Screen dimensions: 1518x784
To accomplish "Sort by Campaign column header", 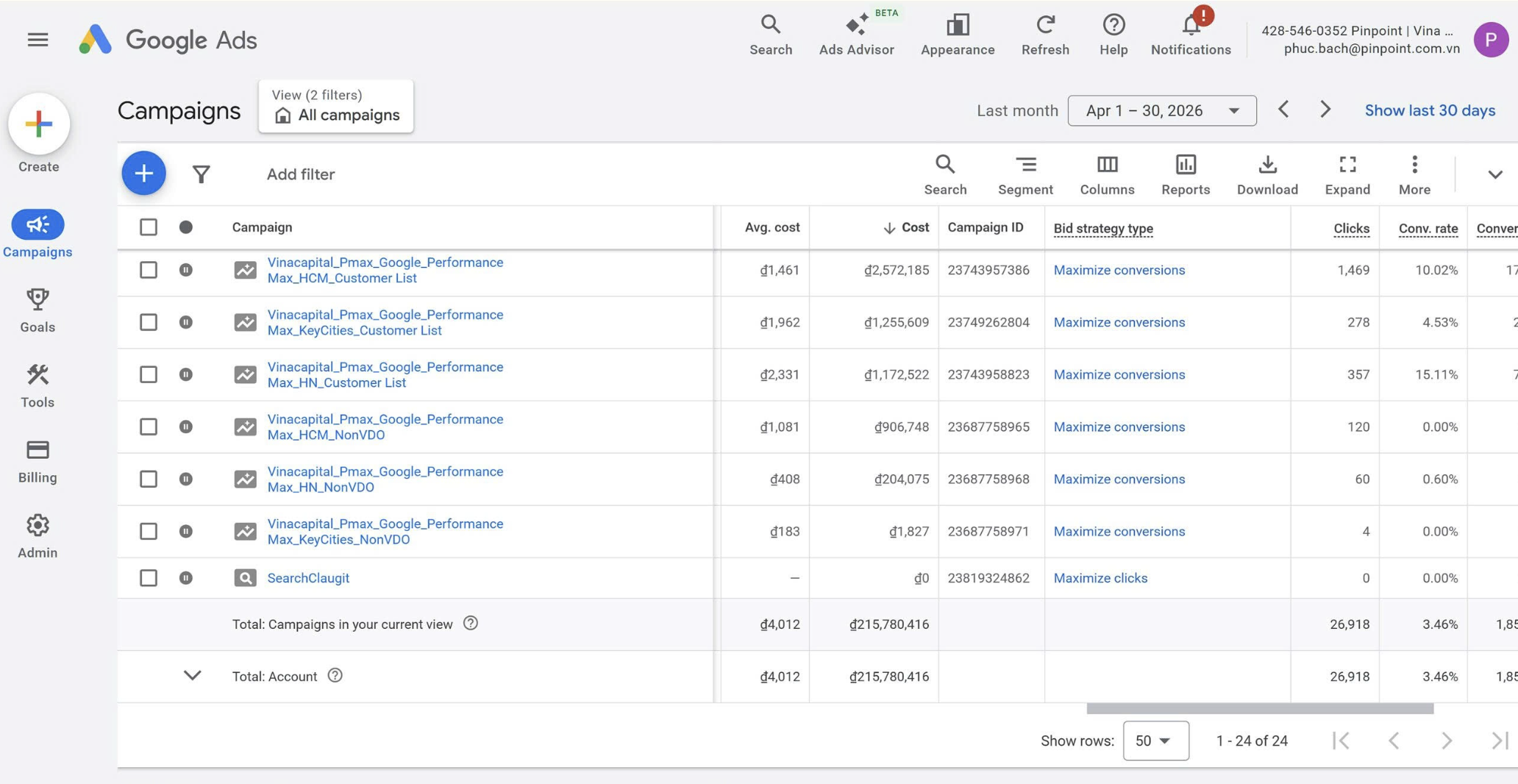I will pyautogui.click(x=262, y=227).
